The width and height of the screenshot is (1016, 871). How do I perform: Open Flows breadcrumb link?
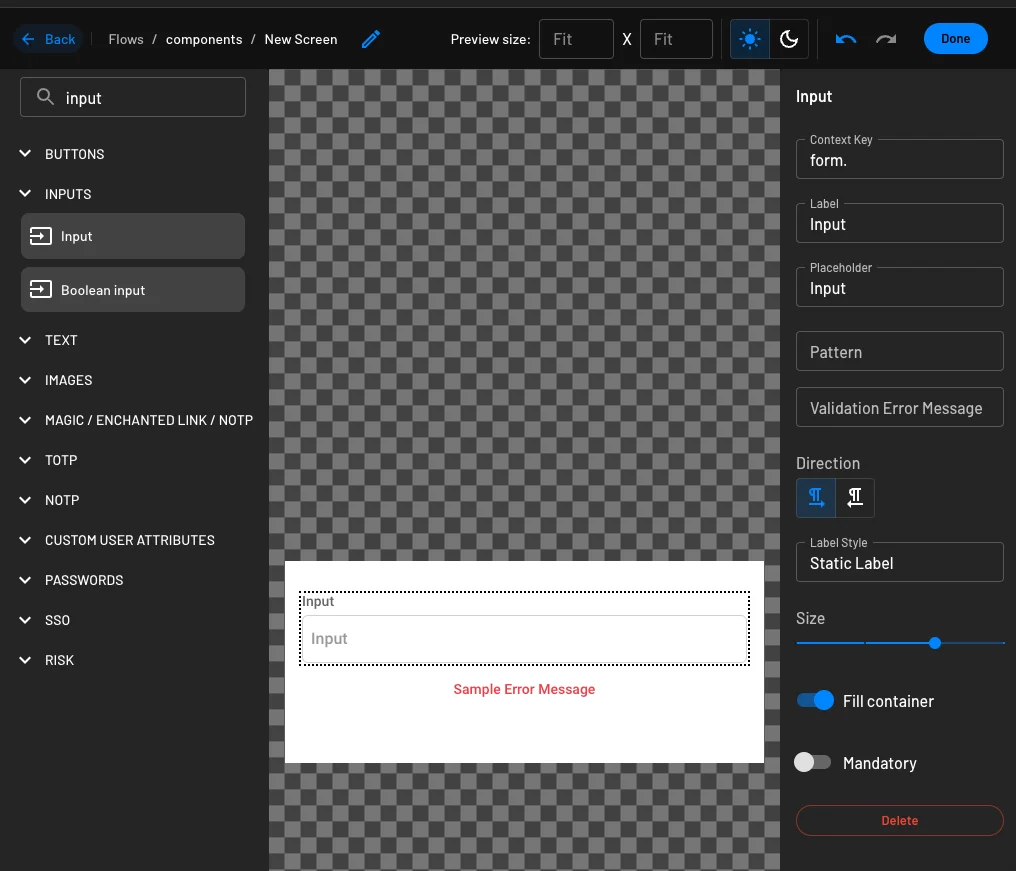click(x=126, y=39)
